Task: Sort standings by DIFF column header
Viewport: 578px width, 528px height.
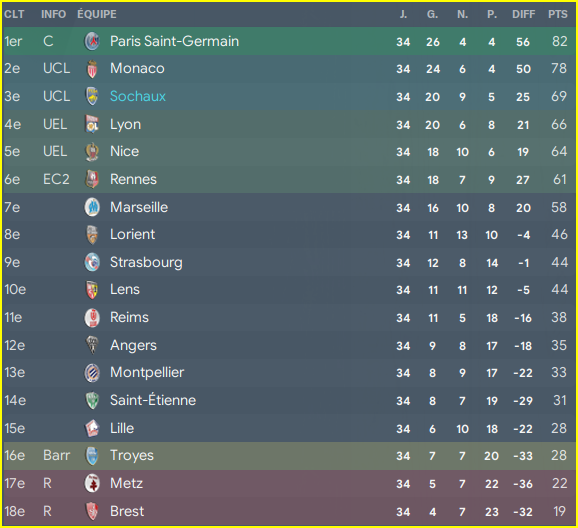Action: point(523,14)
